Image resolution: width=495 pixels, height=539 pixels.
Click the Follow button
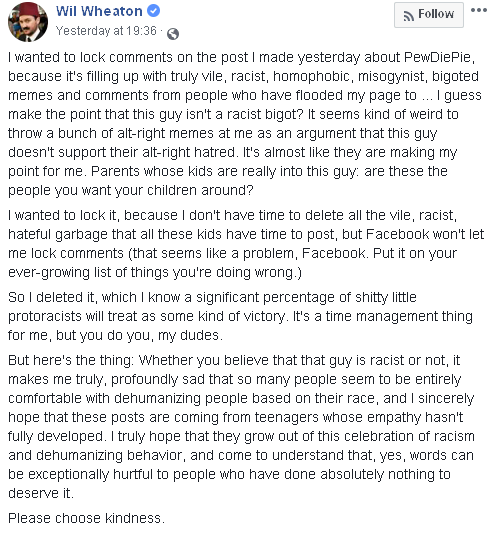pyautogui.click(x=429, y=14)
